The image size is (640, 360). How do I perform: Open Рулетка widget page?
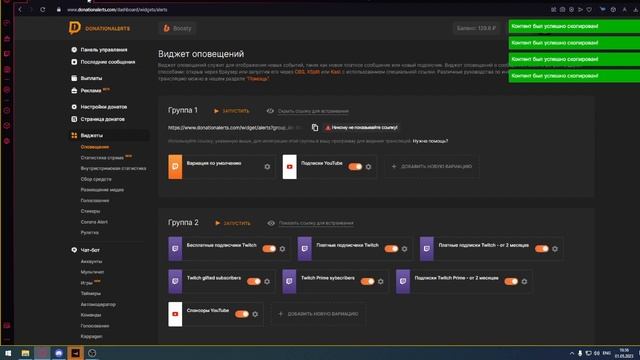coord(89,233)
